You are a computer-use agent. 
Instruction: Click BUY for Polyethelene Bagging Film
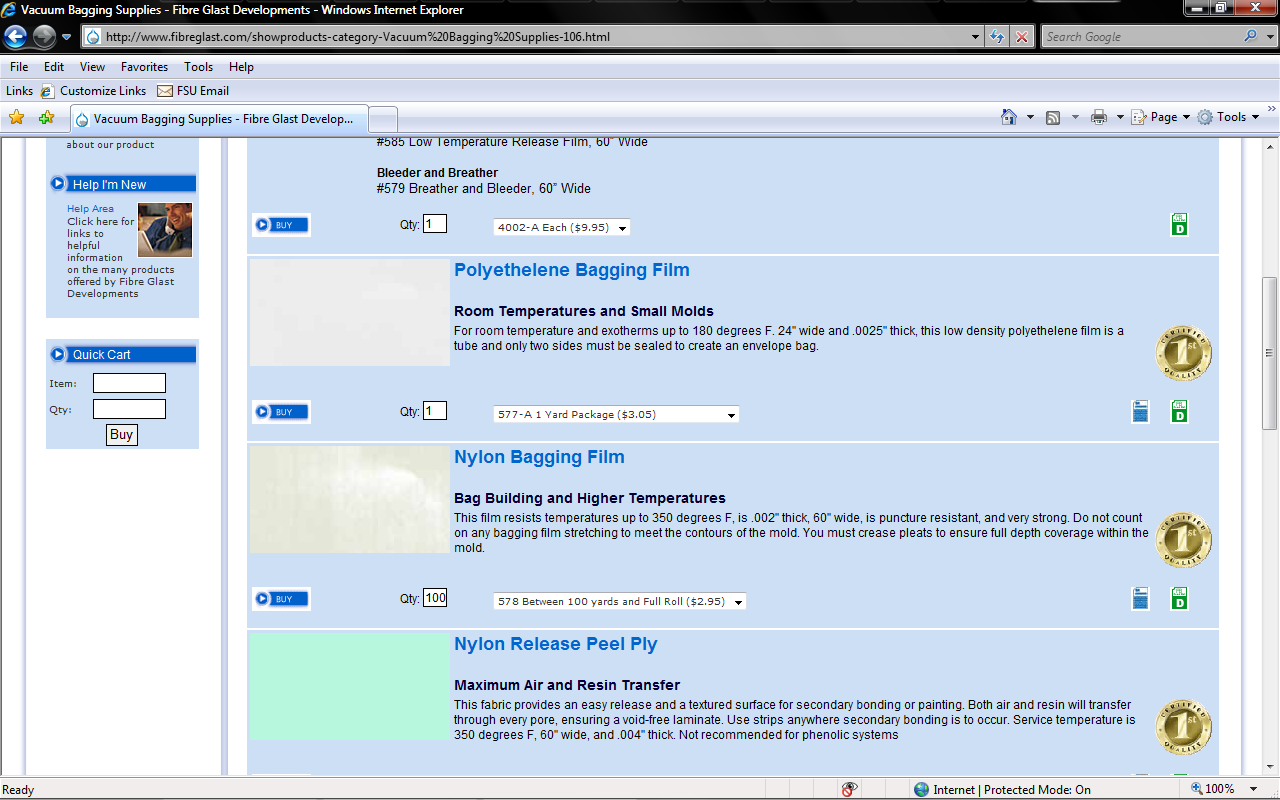pos(281,412)
